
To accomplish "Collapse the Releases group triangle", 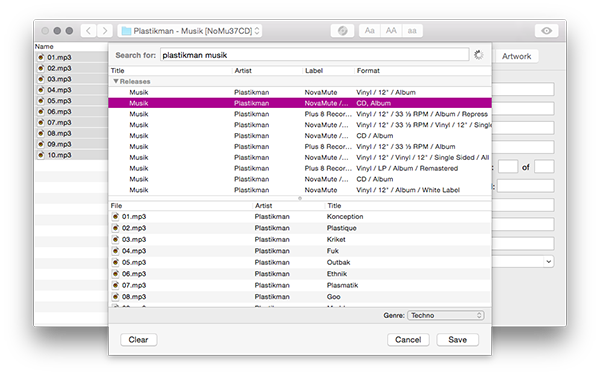I will pyautogui.click(x=116, y=81).
